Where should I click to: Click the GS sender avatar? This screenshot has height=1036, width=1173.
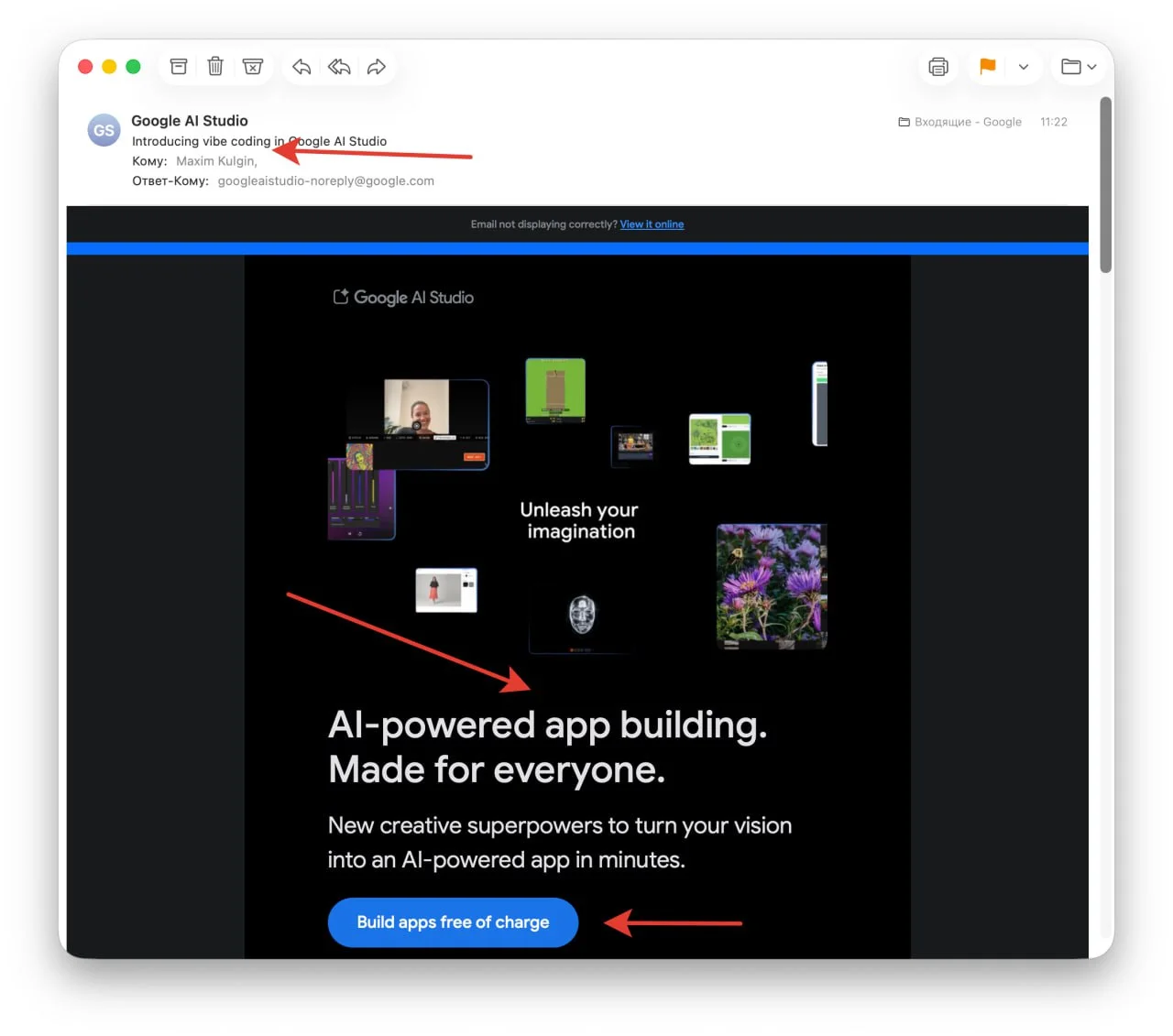pyautogui.click(x=104, y=130)
